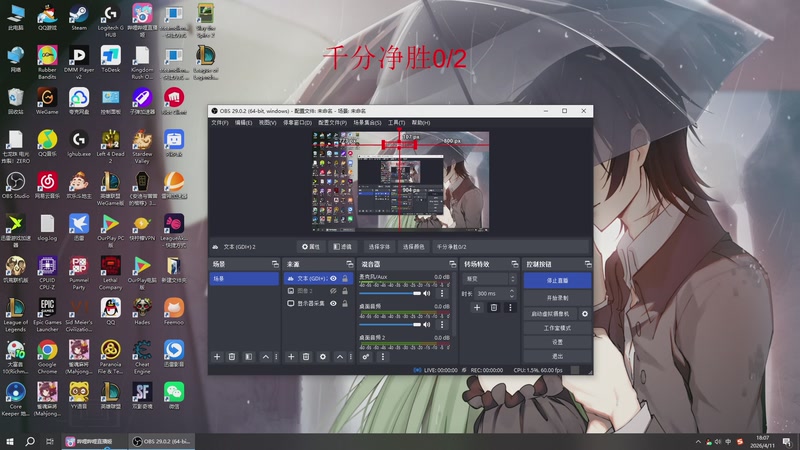Open the 工具(T) menu
This screenshot has height=450, width=800.
click(x=396, y=122)
